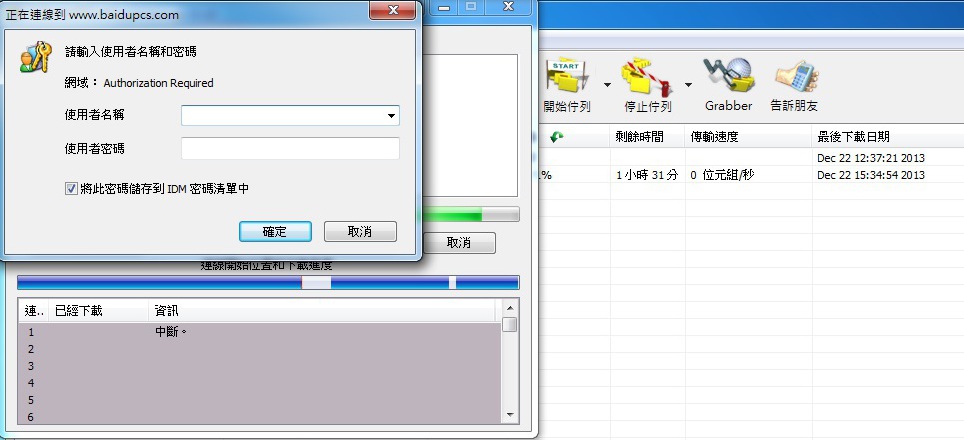Image resolution: width=964 pixels, height=440 pixels.
Task: Click 取消 in the authorization dialog
Action: 360,232
